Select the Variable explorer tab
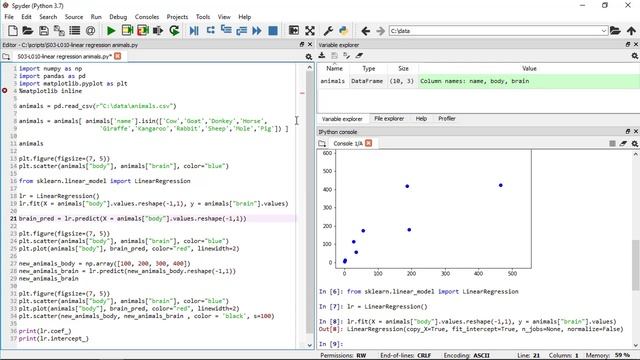The height and width of the screenshot is (360, 640). click(x=342, y=119)
